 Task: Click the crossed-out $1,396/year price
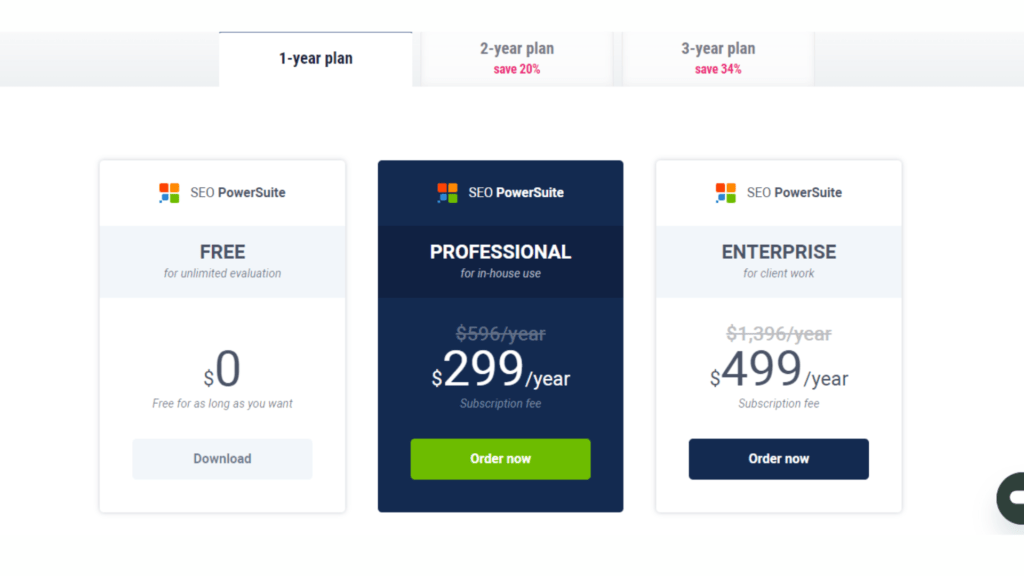(778, 334)
